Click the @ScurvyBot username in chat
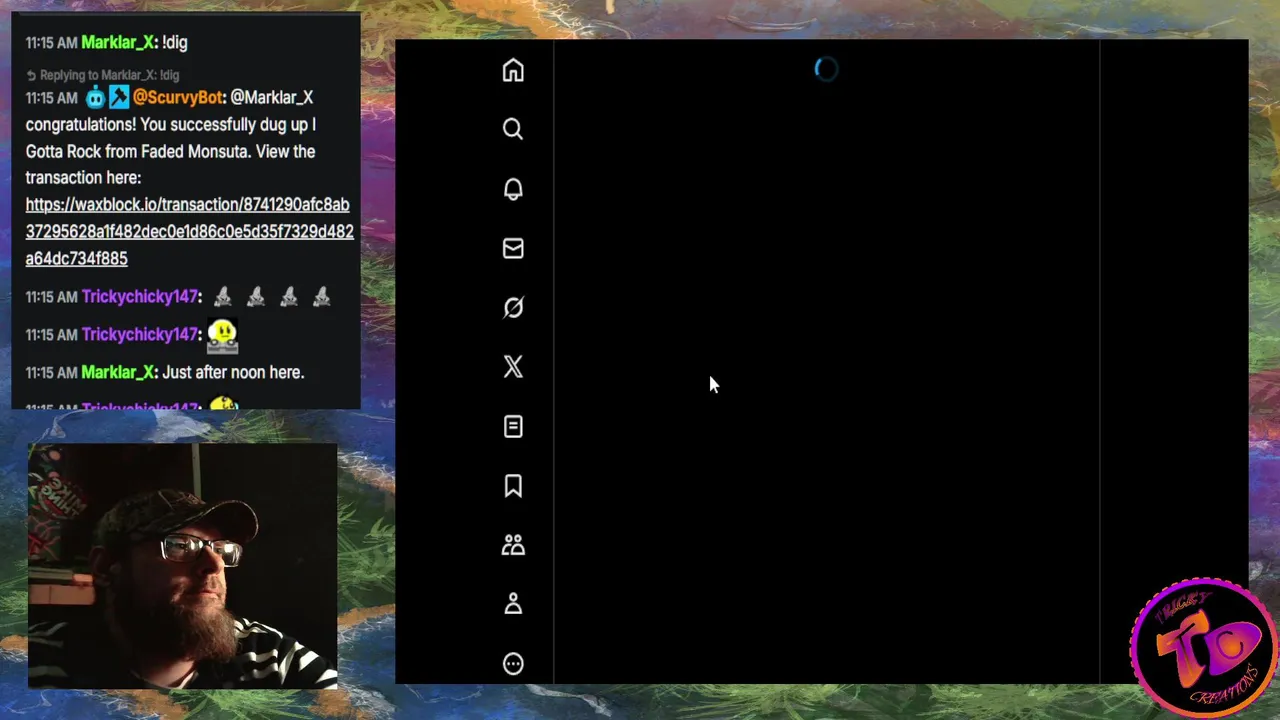 (178, 97)
